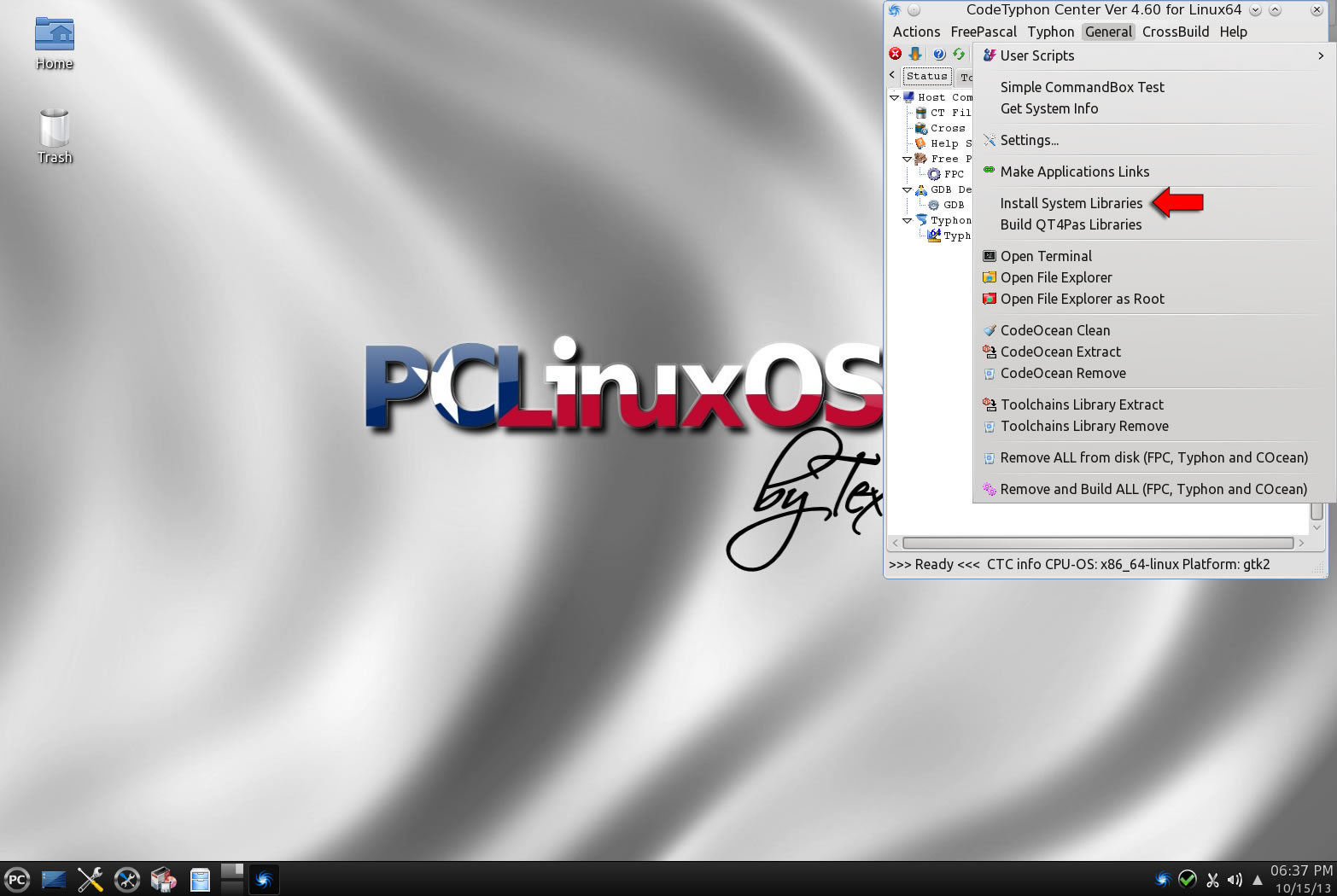
Task: Click the User Scripts menu icon
Action: (990, 55)
